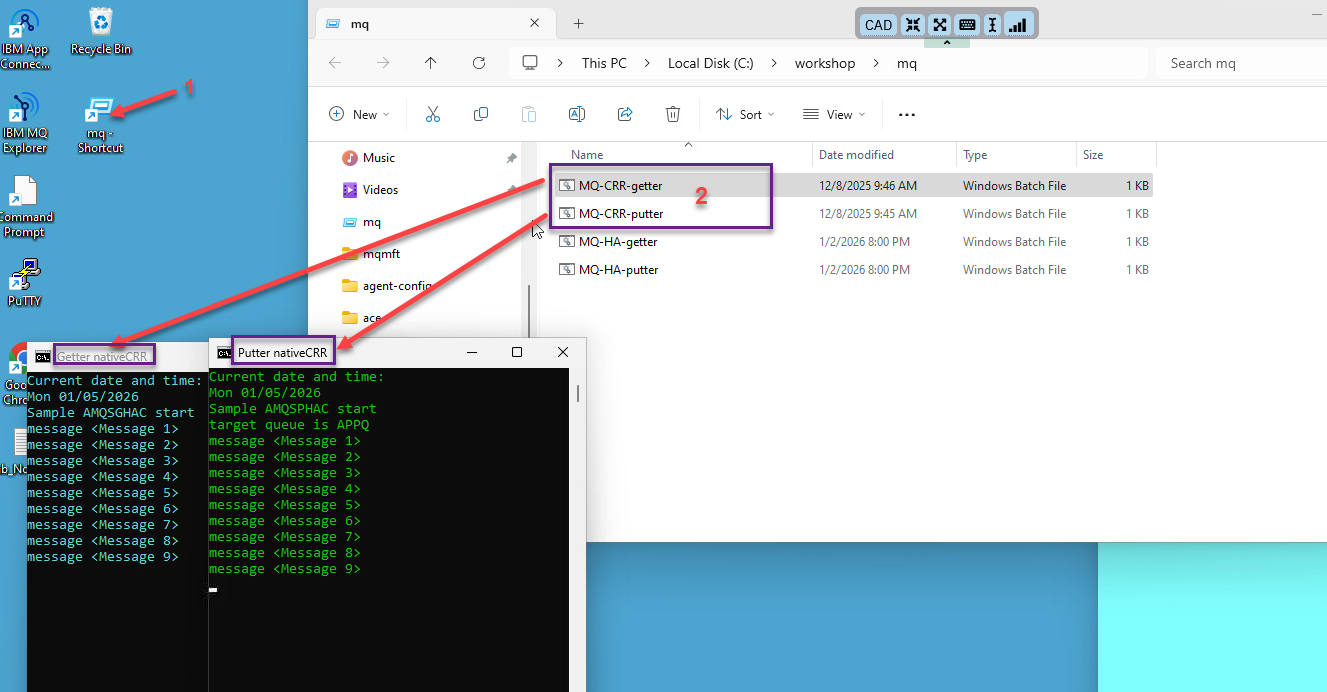Maximize the Putter nativeCRR window

[x=517, y=352]
